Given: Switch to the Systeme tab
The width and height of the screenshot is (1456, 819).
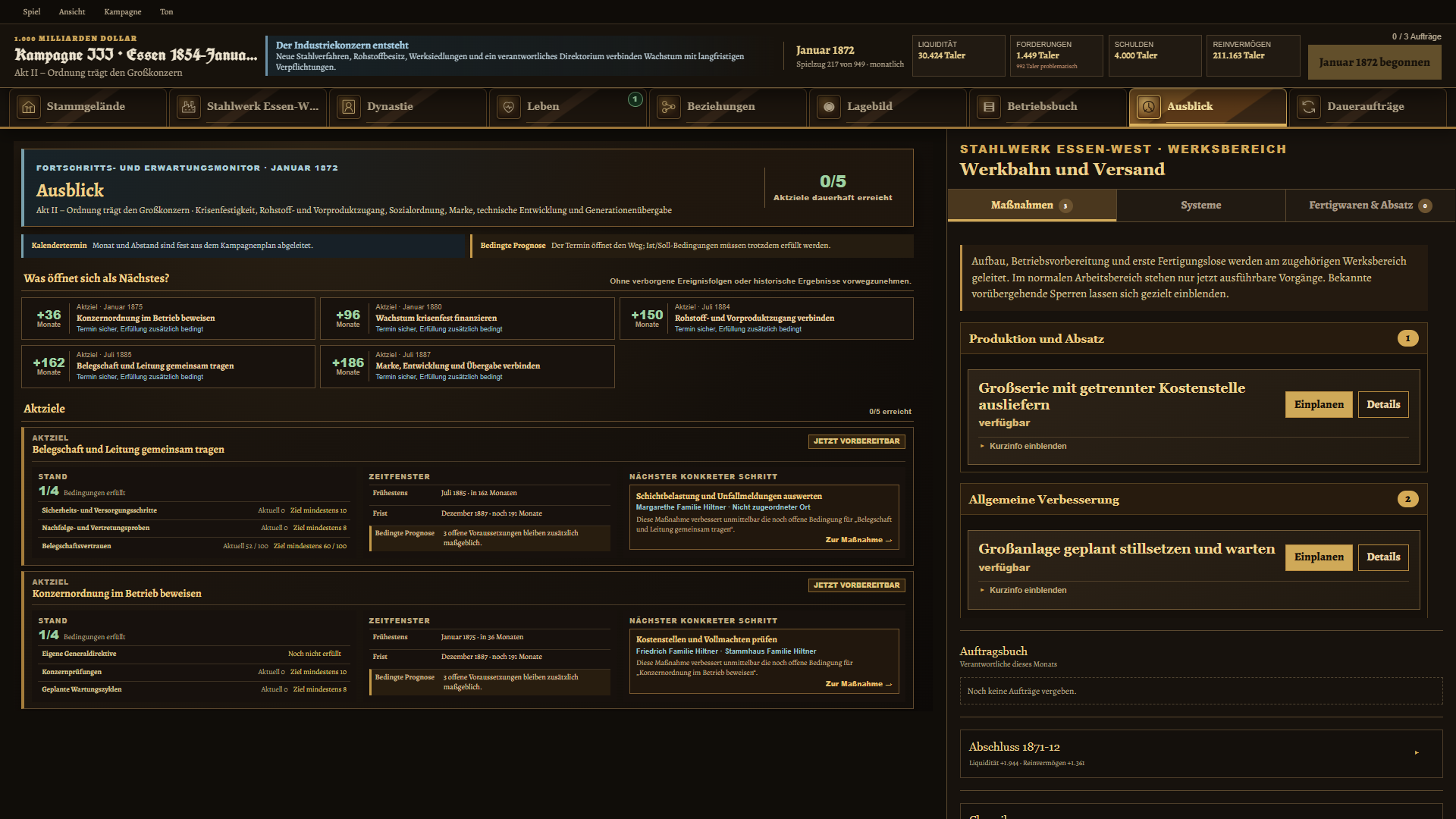Looking at the screenshot, I should click(x=1201, y=206).
